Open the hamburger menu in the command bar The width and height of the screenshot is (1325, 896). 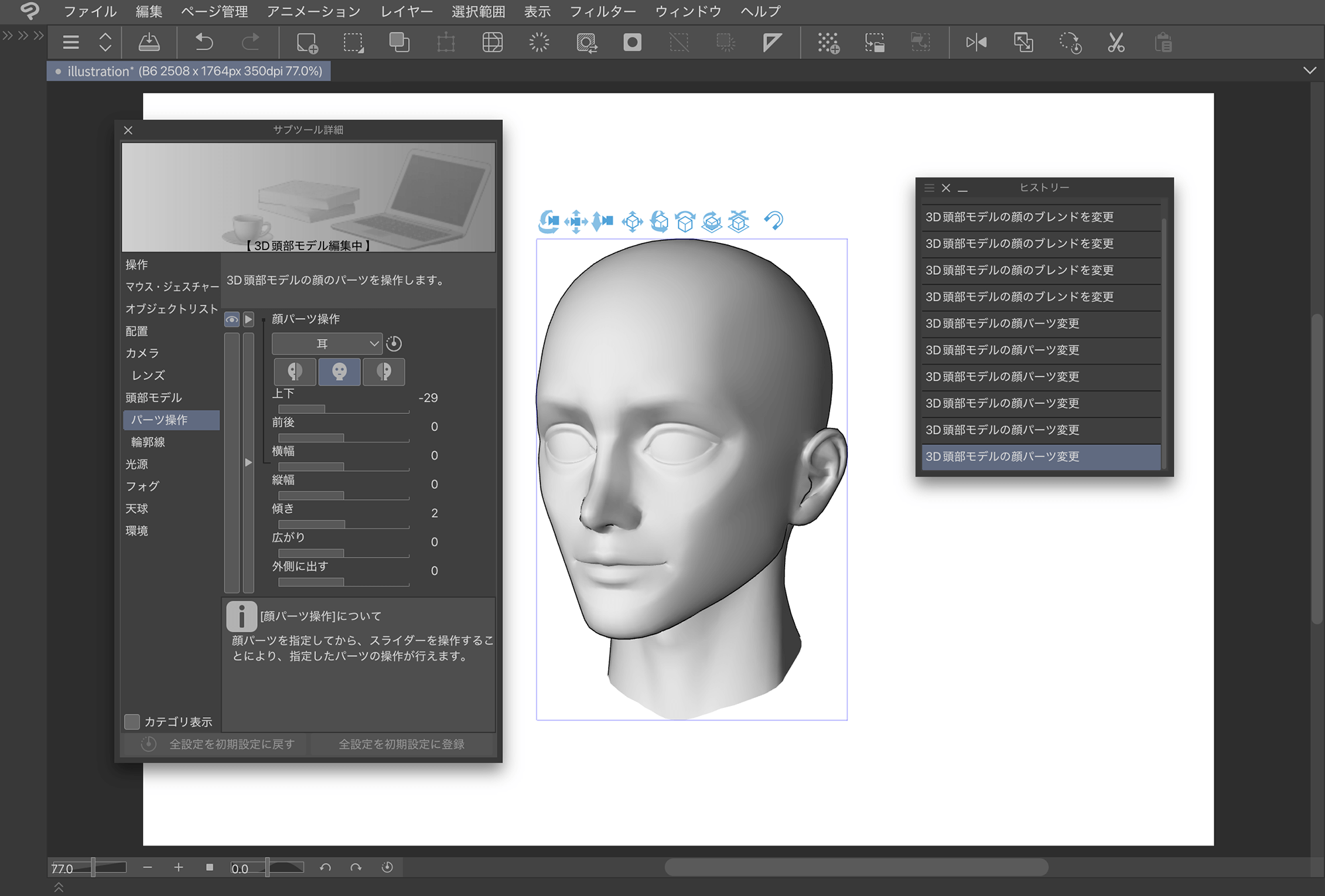pos(71,43)
